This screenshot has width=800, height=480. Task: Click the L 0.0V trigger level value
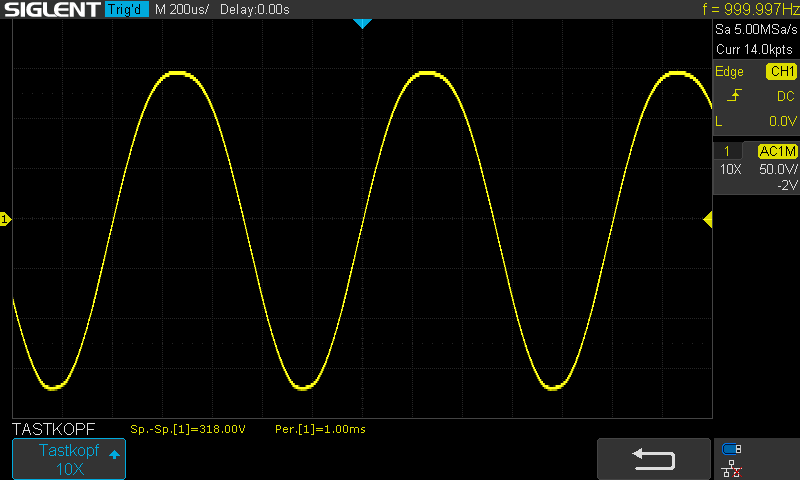click(756, 120)
